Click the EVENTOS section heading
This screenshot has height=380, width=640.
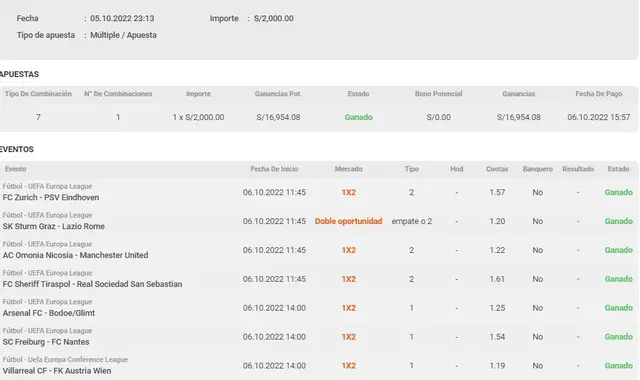(17, 149)
